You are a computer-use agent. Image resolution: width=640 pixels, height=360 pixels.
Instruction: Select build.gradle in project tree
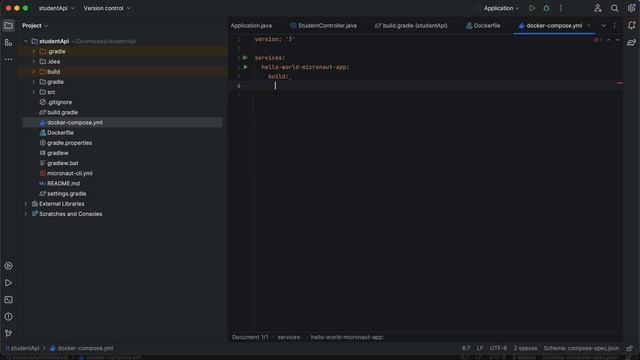pyautogui.click(x=62, y=112)
